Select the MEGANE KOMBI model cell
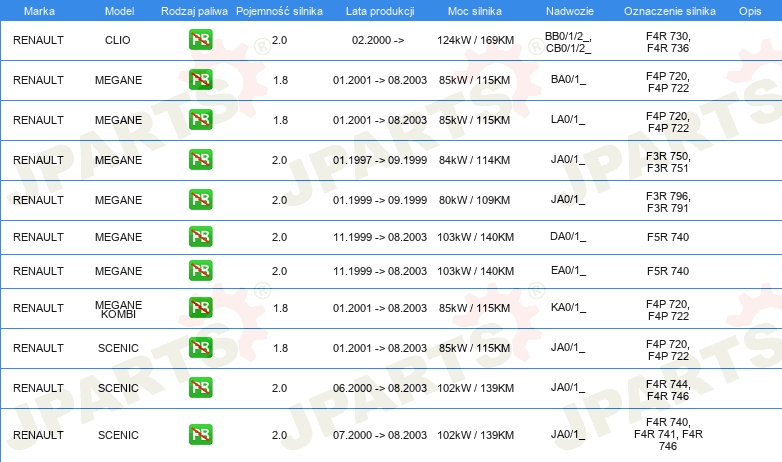 [x=118, y=309]
